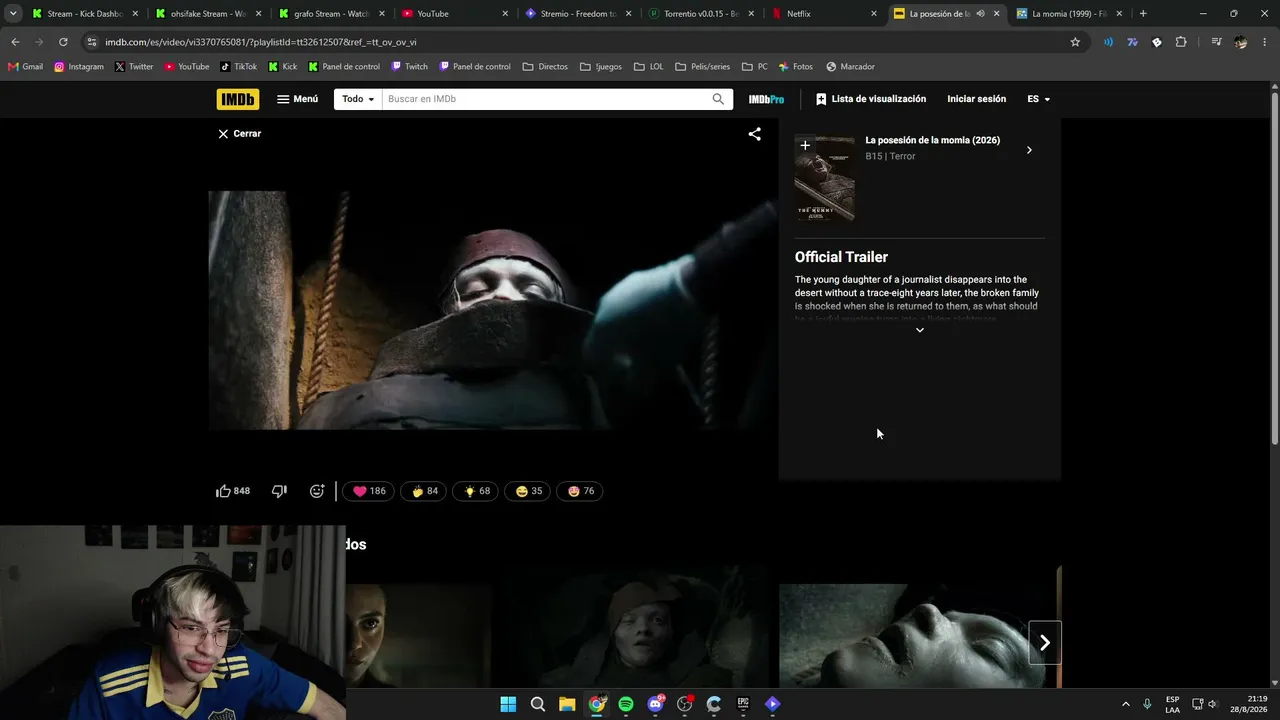This screenshot has height=720, width=1280.
Task: Open the IMDb Menú hamburger menu
Action: pos(297,99)
